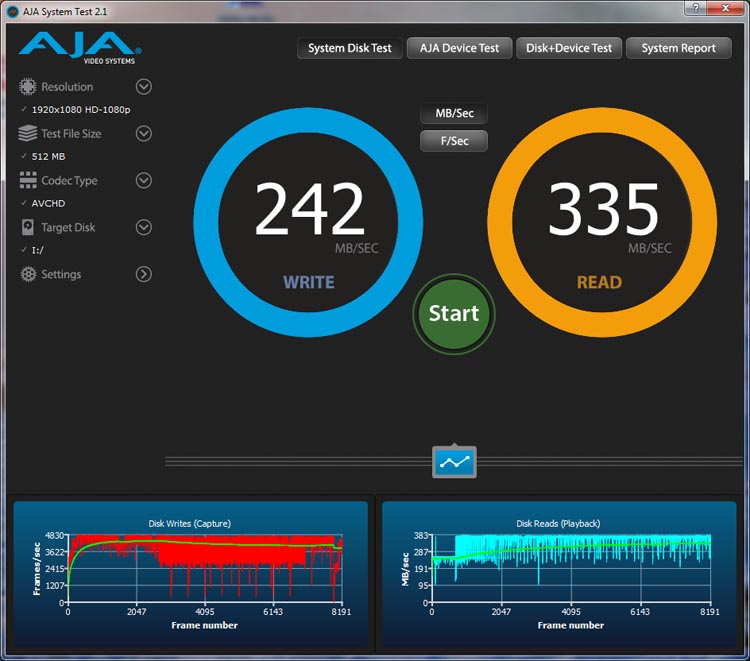Start the disk test
Screen dimensions: 750x661
tap(454, 314)
